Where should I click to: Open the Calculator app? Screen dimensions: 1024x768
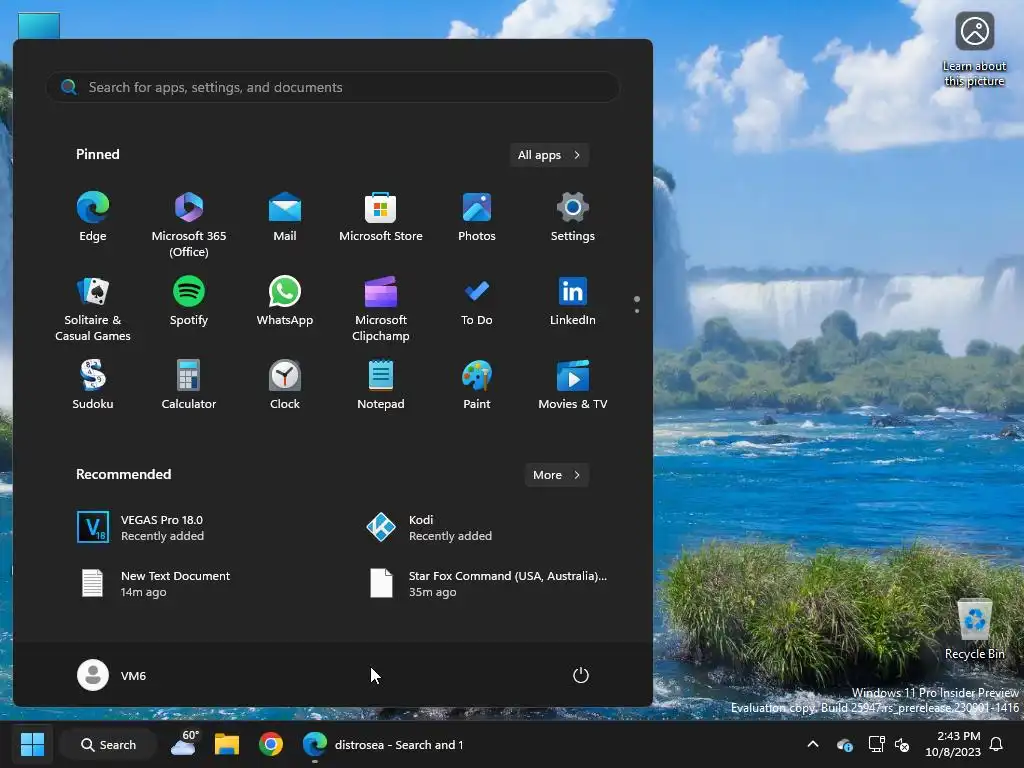click(189, 385)
